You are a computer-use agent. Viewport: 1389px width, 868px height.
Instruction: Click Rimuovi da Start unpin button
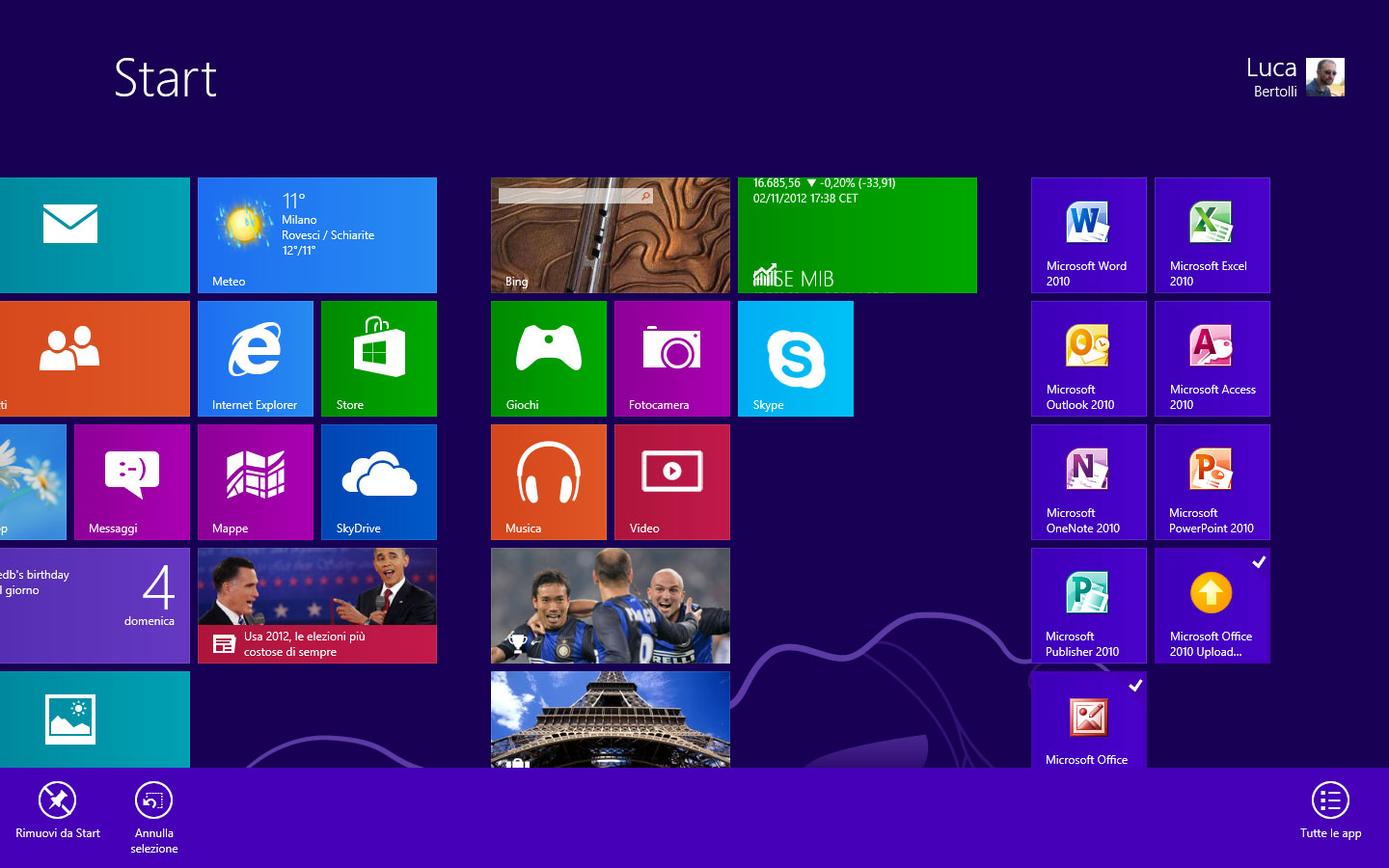coord(58,811)
